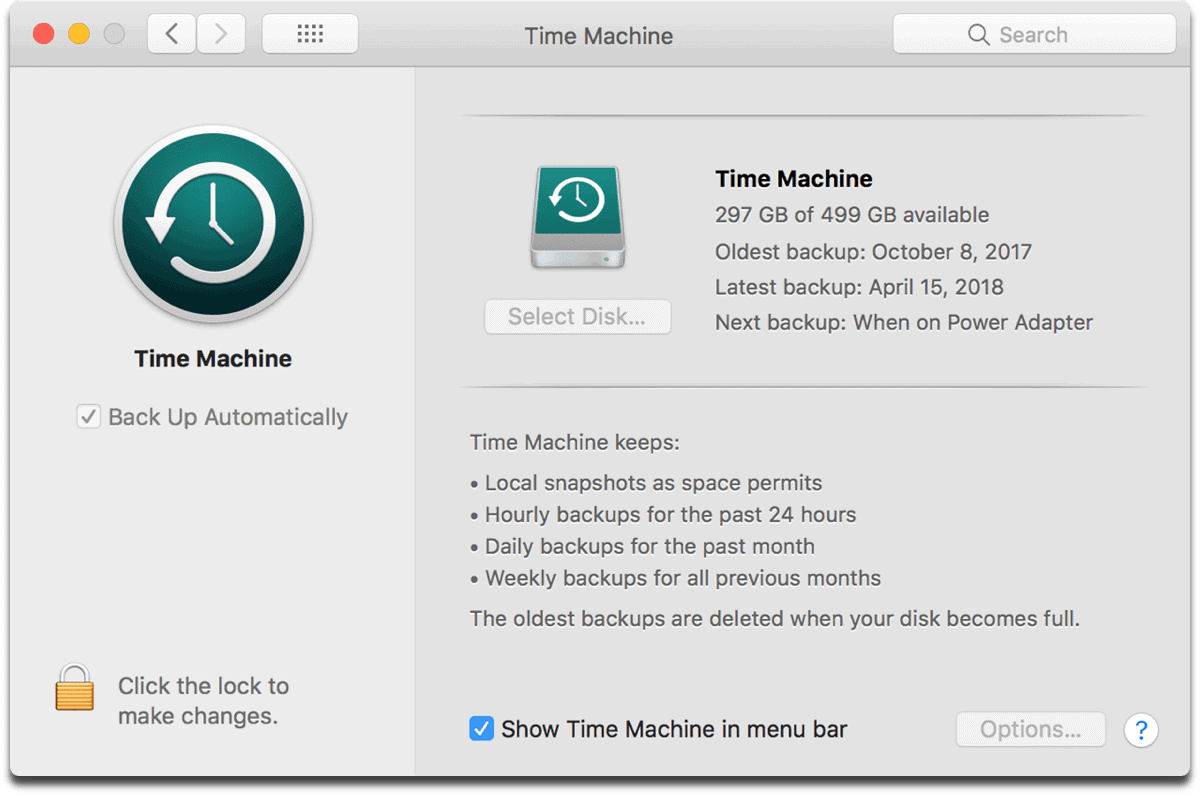Click "The oldest backups are deleted" sentence
Screen dimensions: 1200x796
[x=775, y=619]
